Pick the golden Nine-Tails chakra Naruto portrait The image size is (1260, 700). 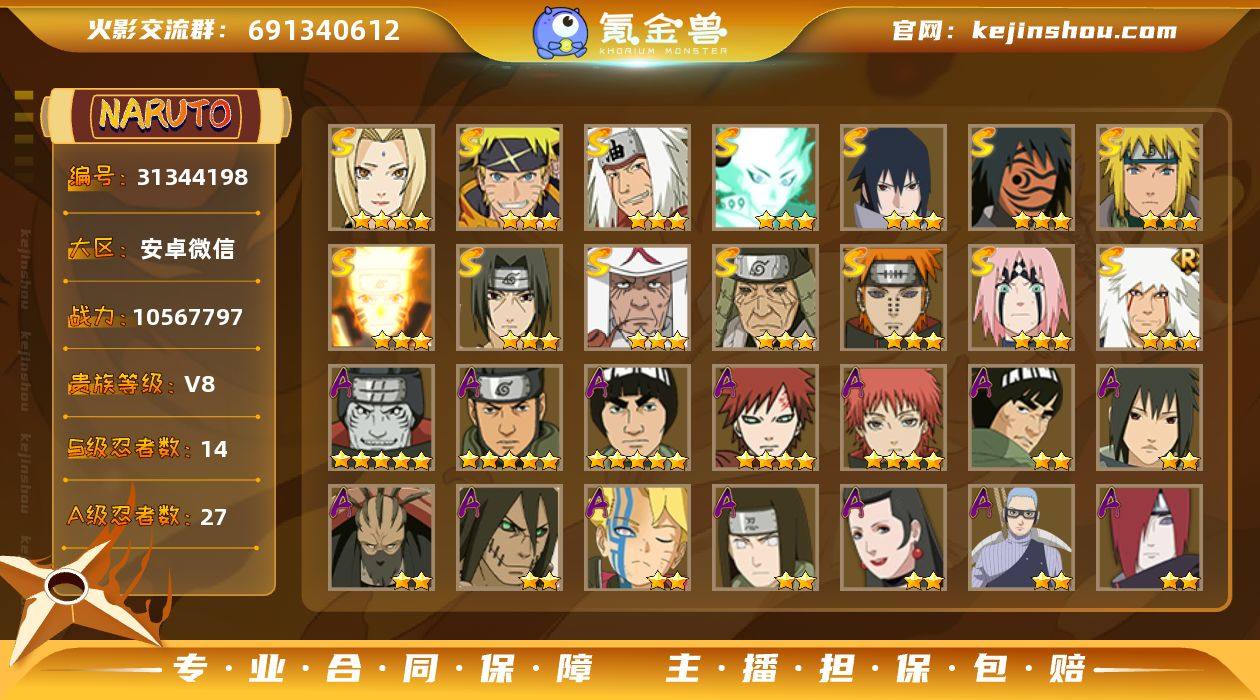click(x=382, y=298)
